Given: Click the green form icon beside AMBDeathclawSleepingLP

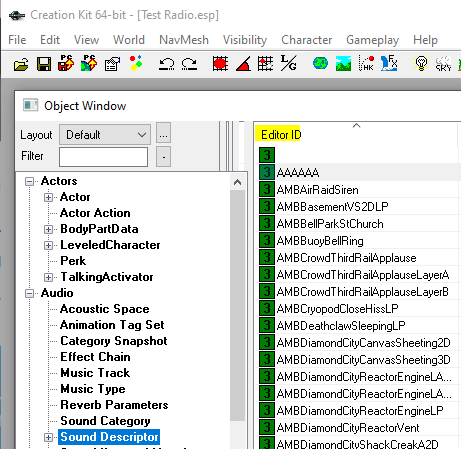Looking at the screenshot, I should tap(267, 325).
